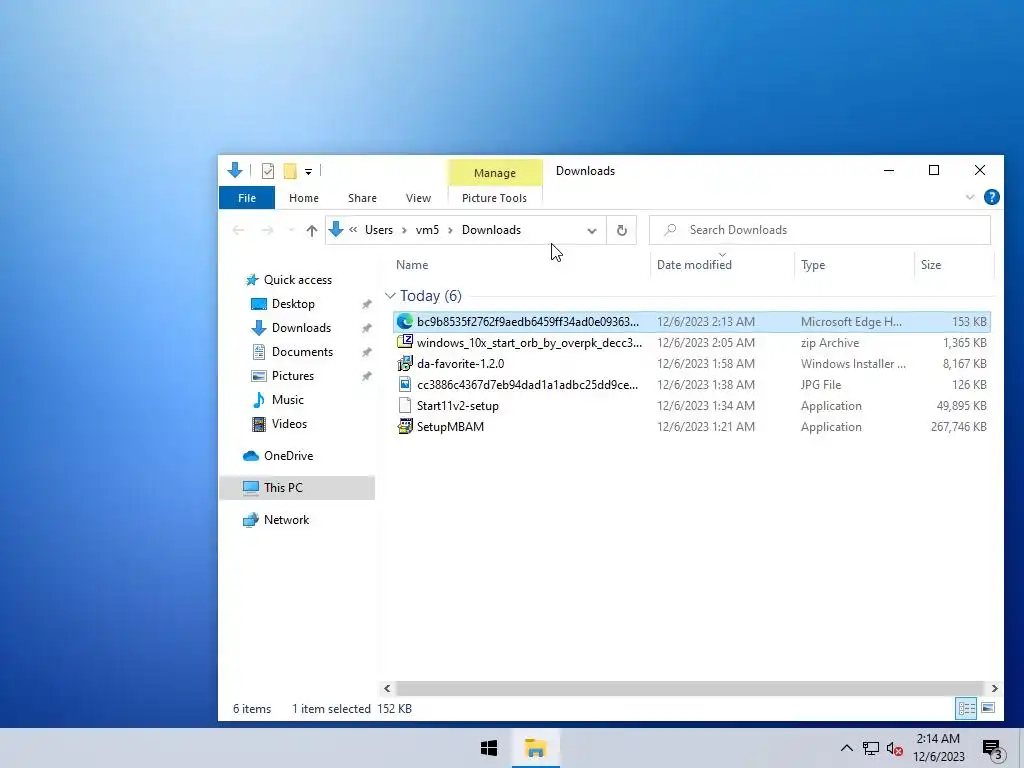
Task: Click the horizontal scrollbar right arrow
Action: 994,688
